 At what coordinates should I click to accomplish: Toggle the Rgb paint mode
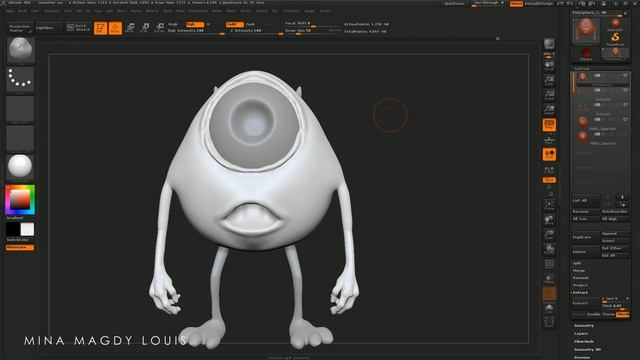click(195, 24)
